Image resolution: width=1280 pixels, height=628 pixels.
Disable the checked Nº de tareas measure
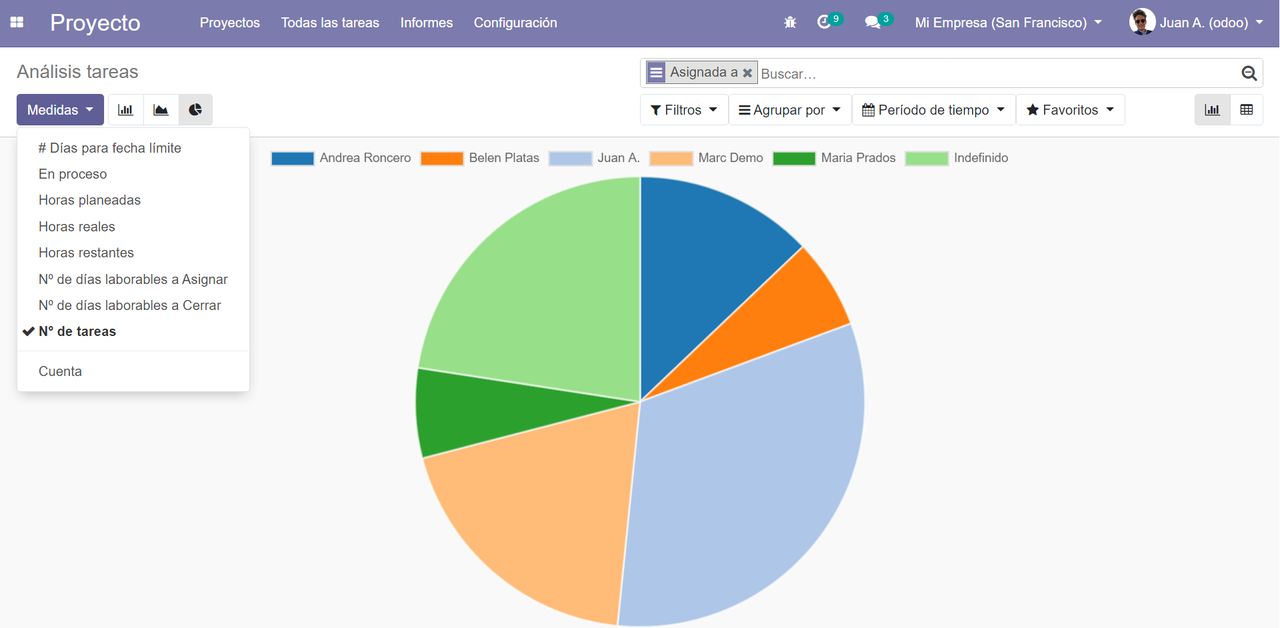pyautogui.click(x=78, y=331)
